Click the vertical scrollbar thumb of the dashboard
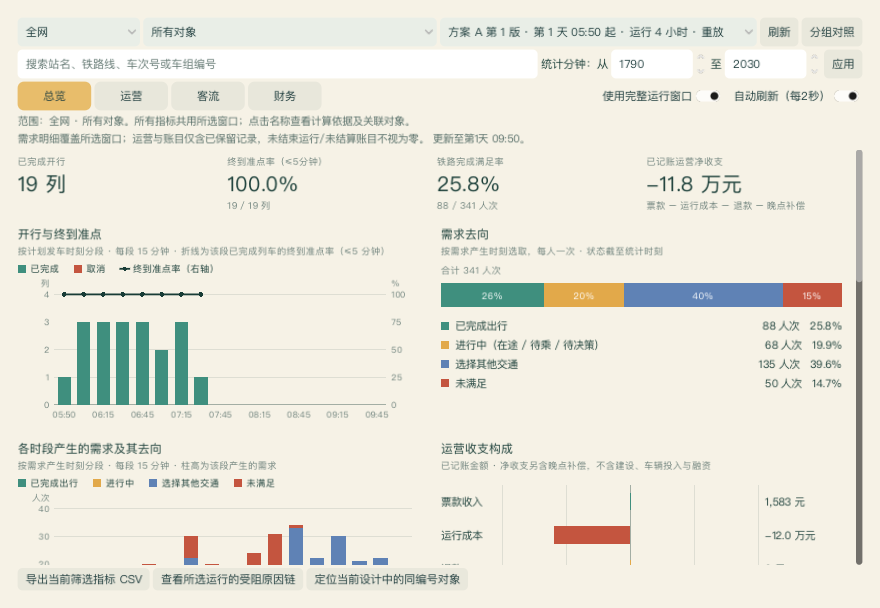Screen dimensions: 880x608 pos(859,216)
